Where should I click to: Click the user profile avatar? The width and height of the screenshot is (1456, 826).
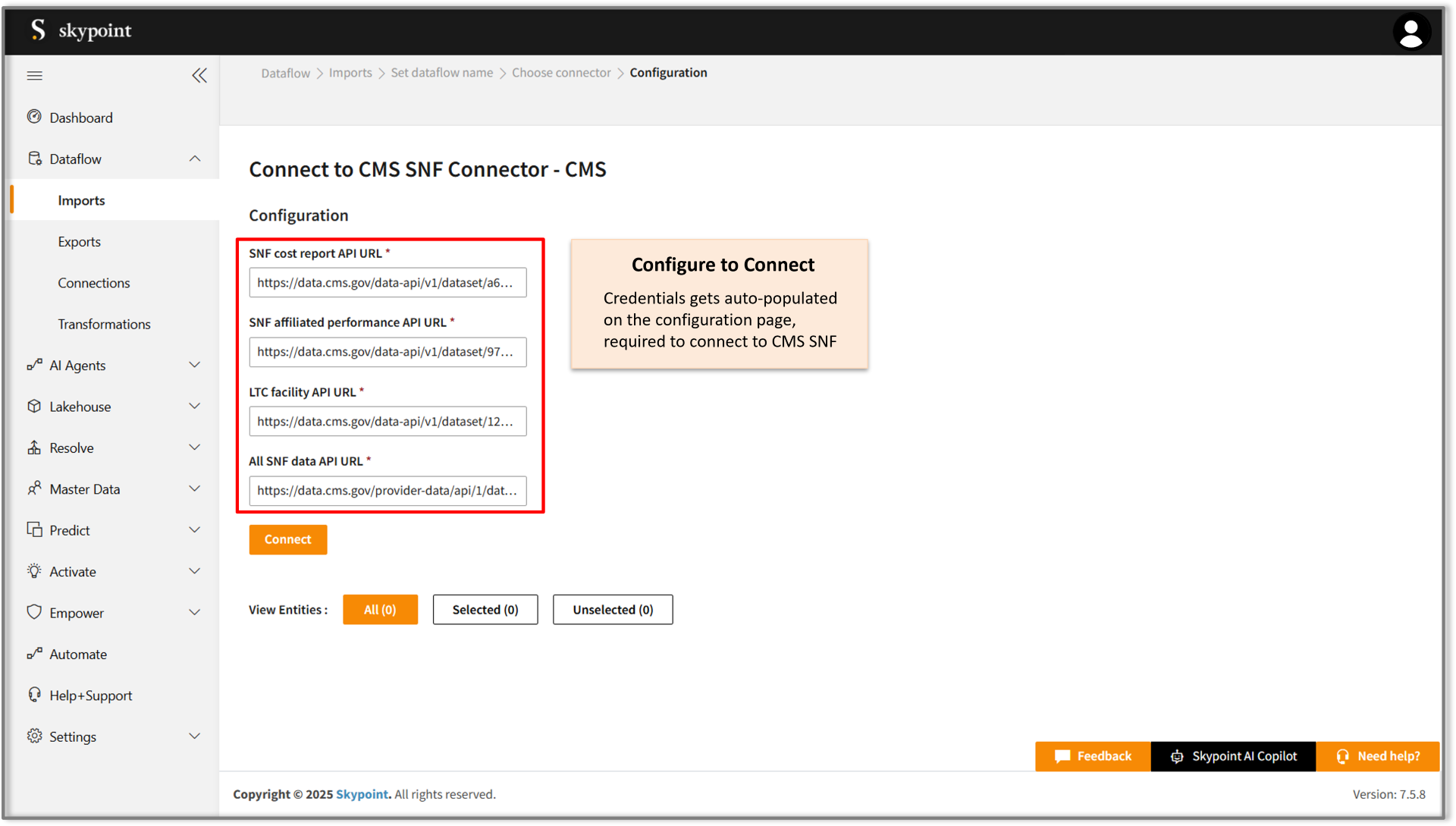tap(1411, 31)
